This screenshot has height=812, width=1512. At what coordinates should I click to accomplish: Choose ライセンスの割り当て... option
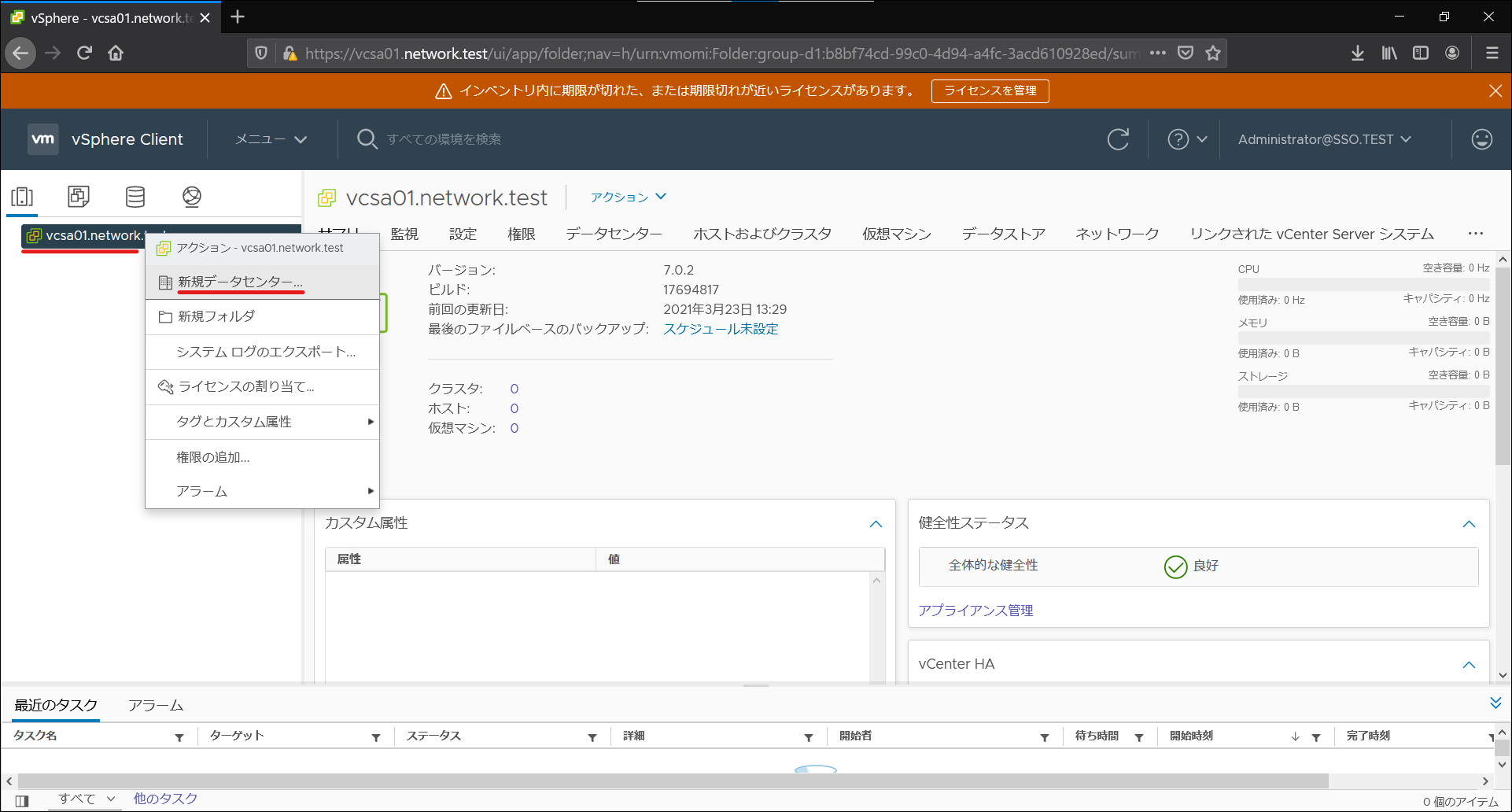pyautogui.click(x=262, y=387)
